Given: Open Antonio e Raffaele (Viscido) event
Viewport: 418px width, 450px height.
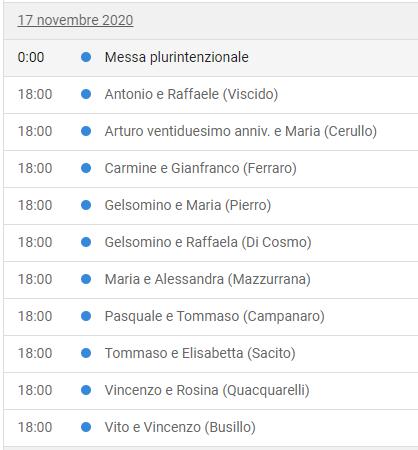Looking at the screenshot, I should (x=191, y=94).
